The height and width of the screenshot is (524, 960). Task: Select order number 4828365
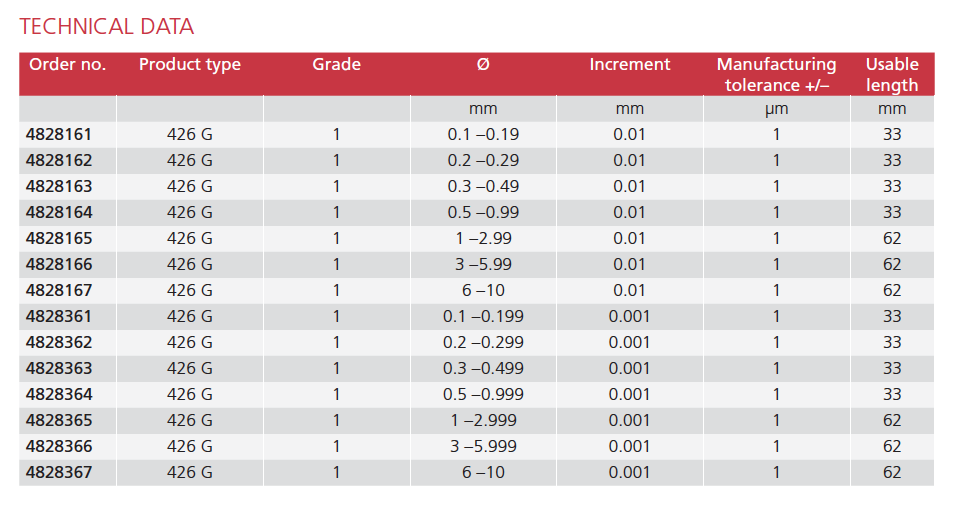[x=60, y=420]
